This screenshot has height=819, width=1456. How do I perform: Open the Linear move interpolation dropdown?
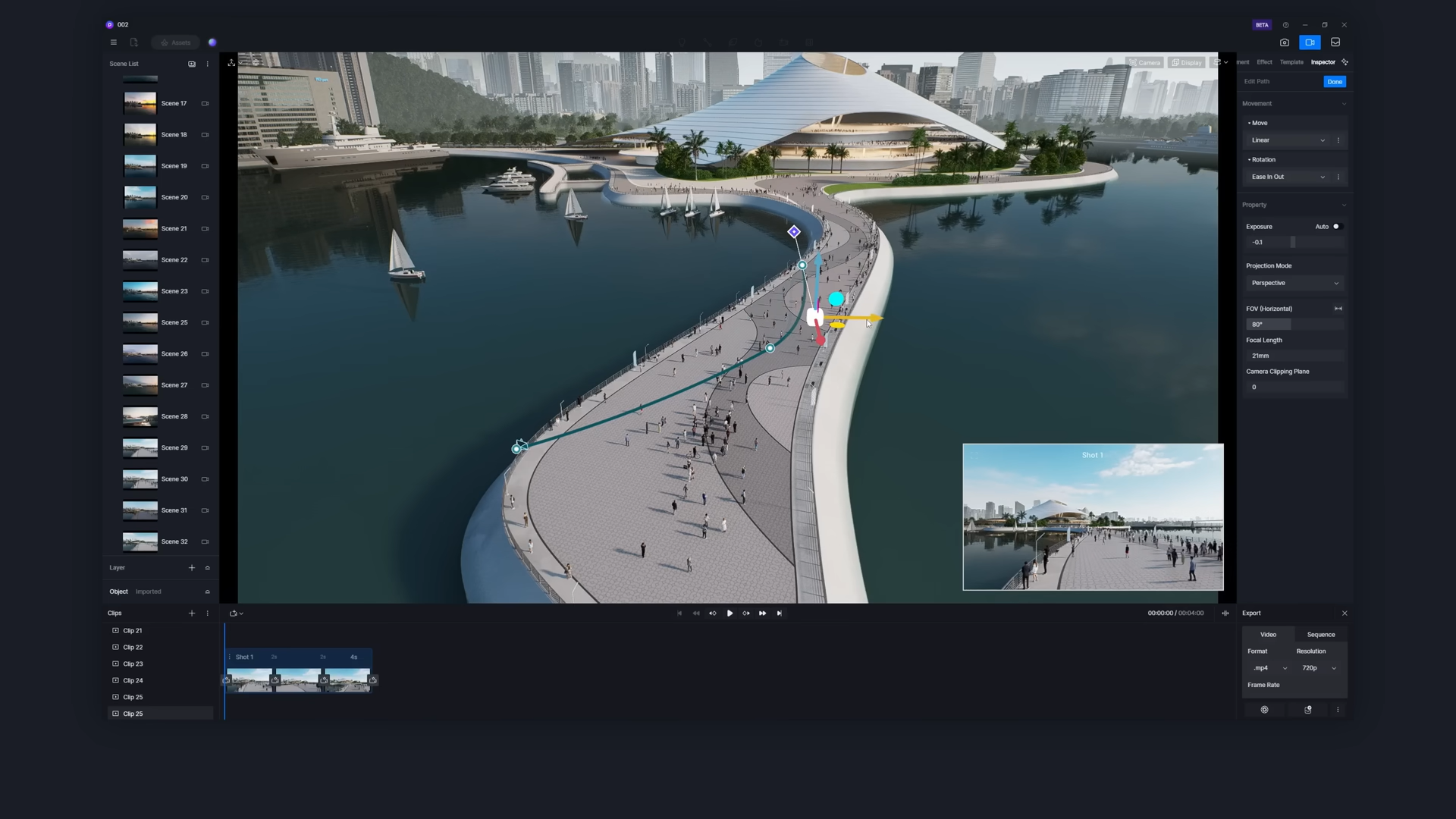pos(1287,140)
